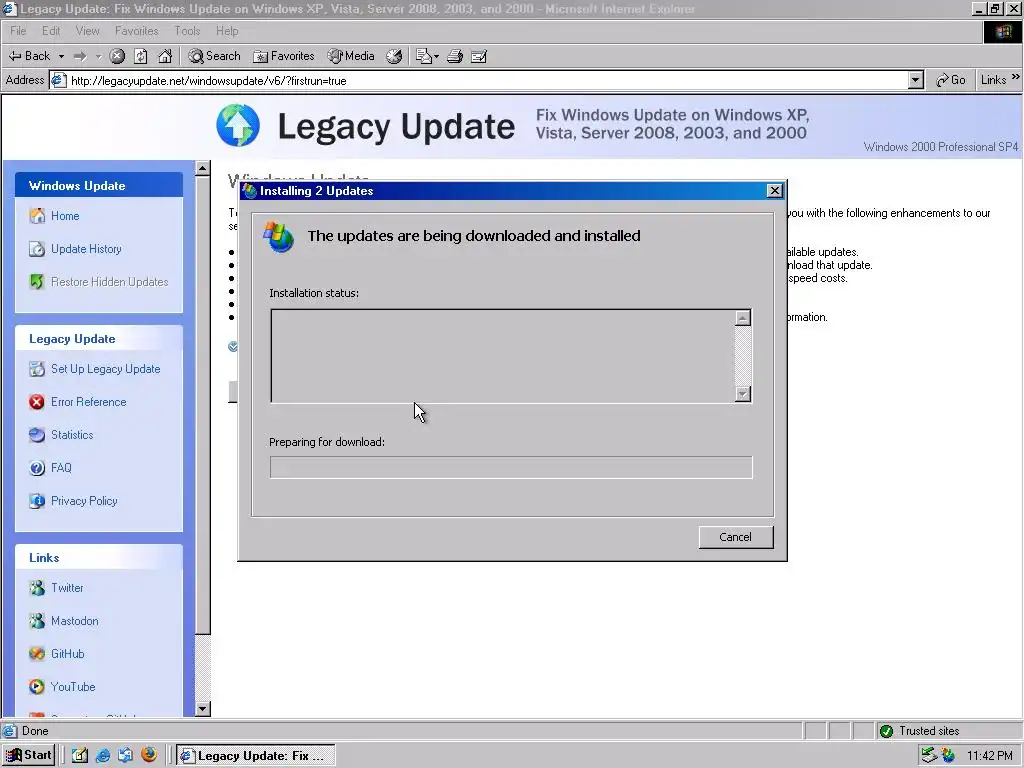Click the Print toolbar icon

[x=455, y=56]
